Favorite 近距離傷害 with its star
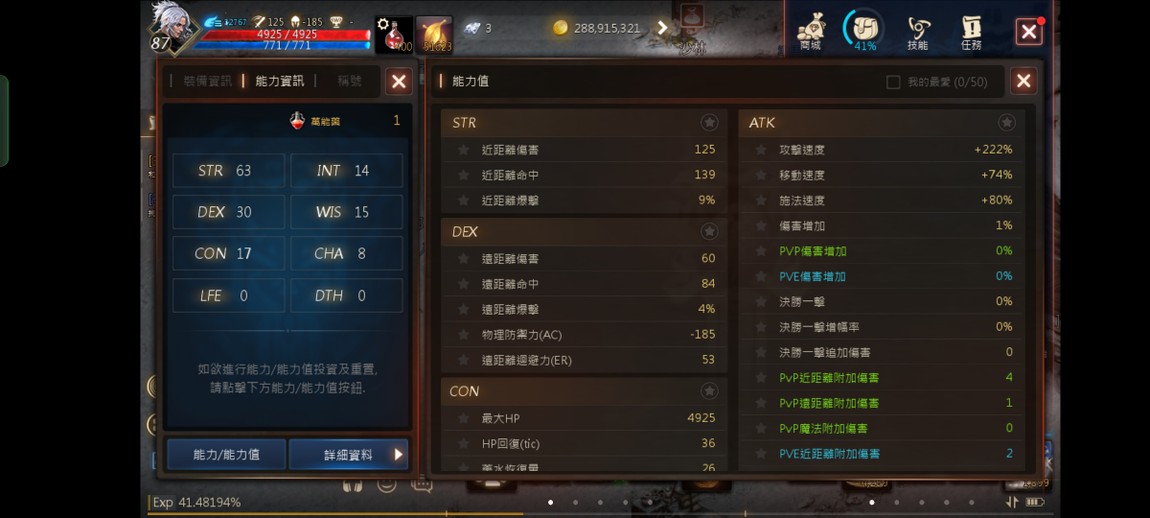1150x518 pixels. click(x=463, y=150)
